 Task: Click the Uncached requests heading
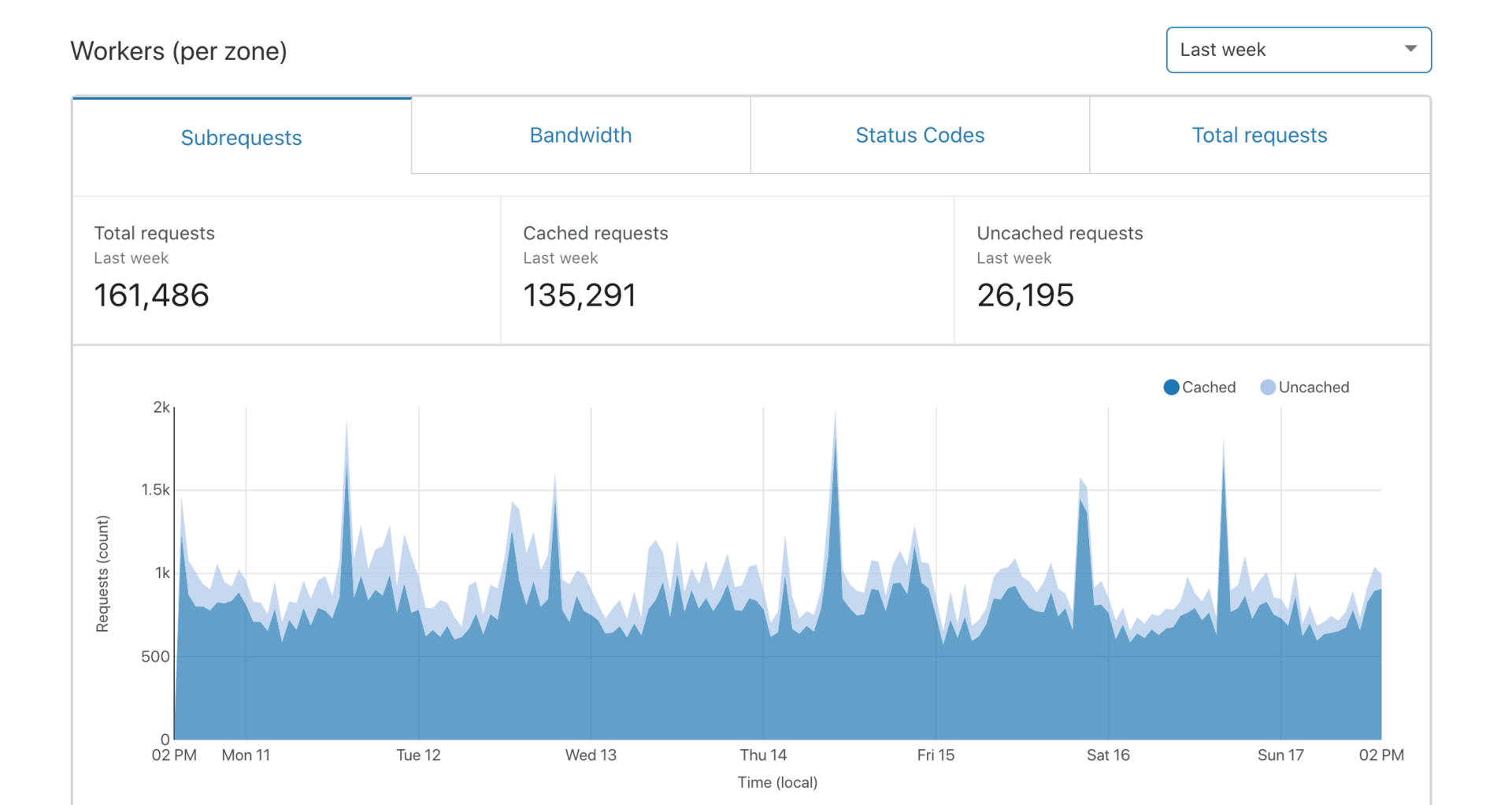(x=1060, y=233)
